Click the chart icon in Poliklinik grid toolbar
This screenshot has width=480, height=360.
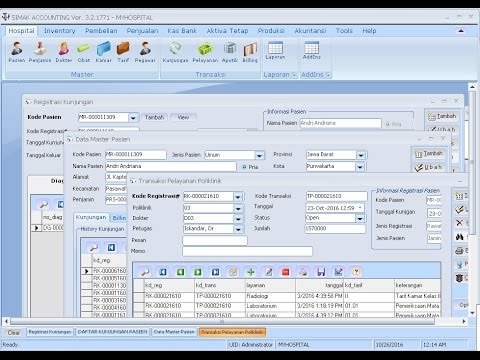[x=338, y=272]
